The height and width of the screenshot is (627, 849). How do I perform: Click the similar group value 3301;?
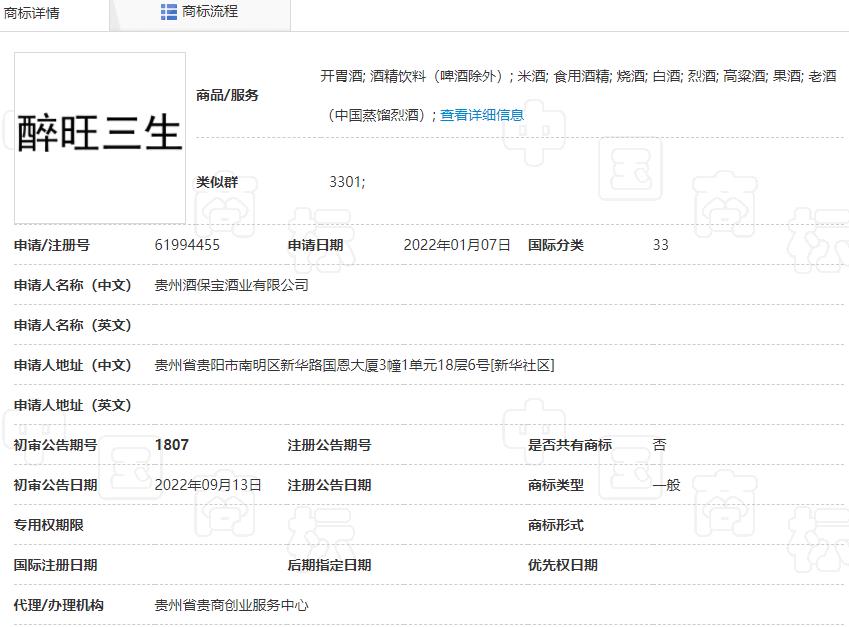(347, 182)
